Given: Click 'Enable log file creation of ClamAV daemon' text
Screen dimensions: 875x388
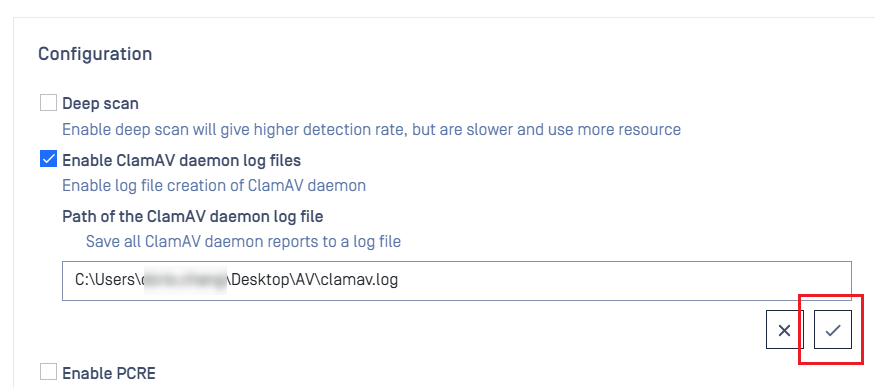Looking at the screenshot, I should tap(214, 185).
